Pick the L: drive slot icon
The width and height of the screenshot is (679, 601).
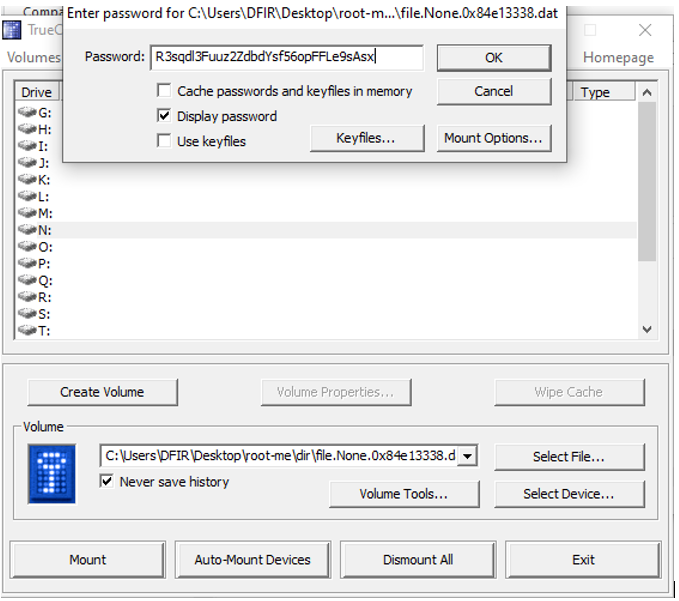click(x=27, y=197)
